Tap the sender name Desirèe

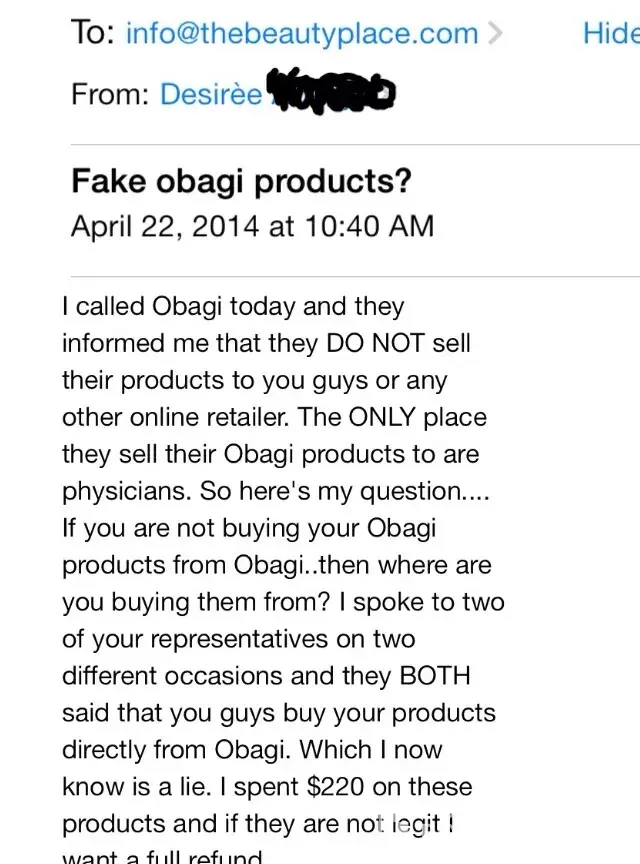coord(211,94)
